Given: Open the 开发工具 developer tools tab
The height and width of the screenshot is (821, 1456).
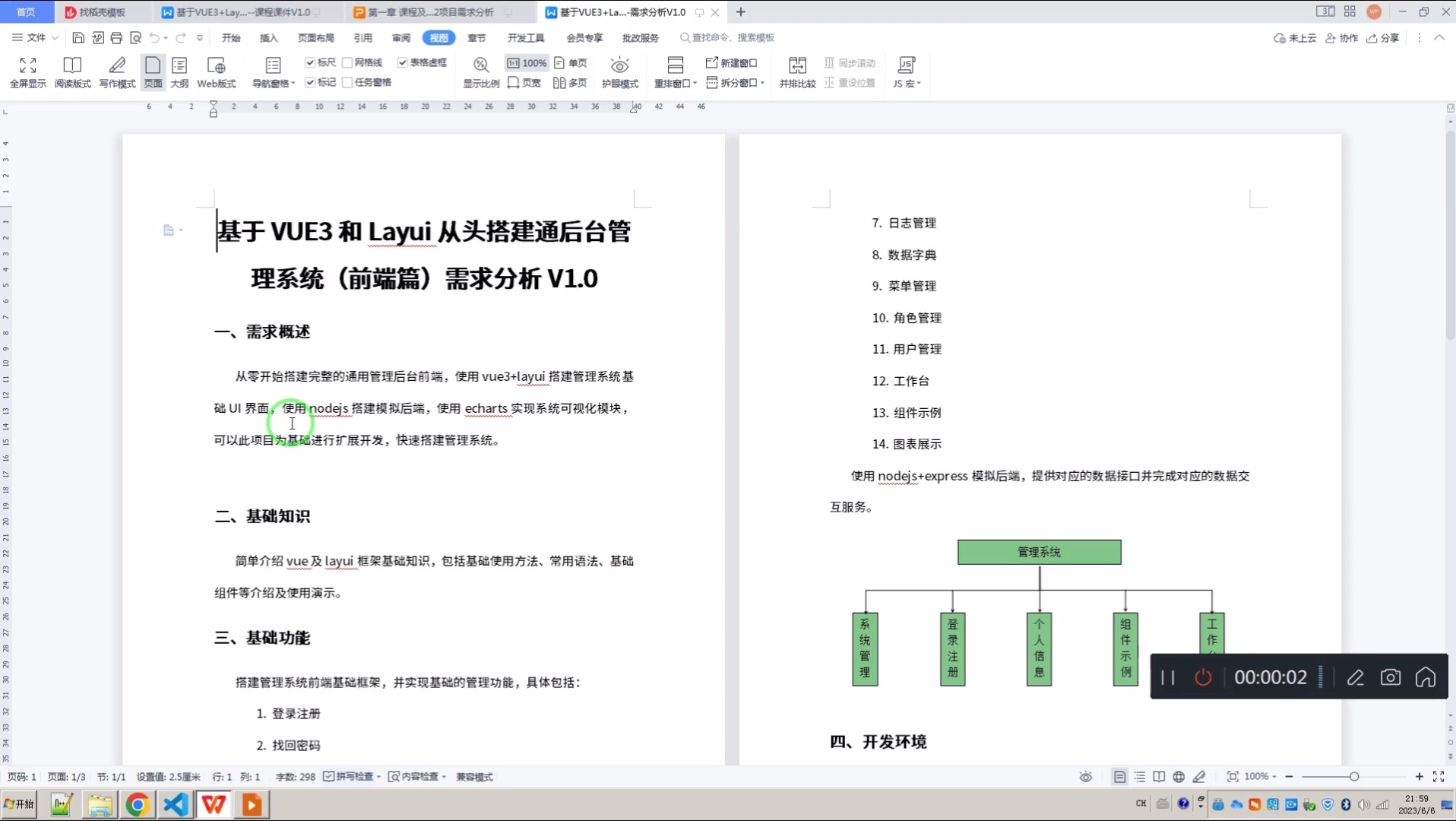Looking at the screenshot, I should tap(524, 37).
